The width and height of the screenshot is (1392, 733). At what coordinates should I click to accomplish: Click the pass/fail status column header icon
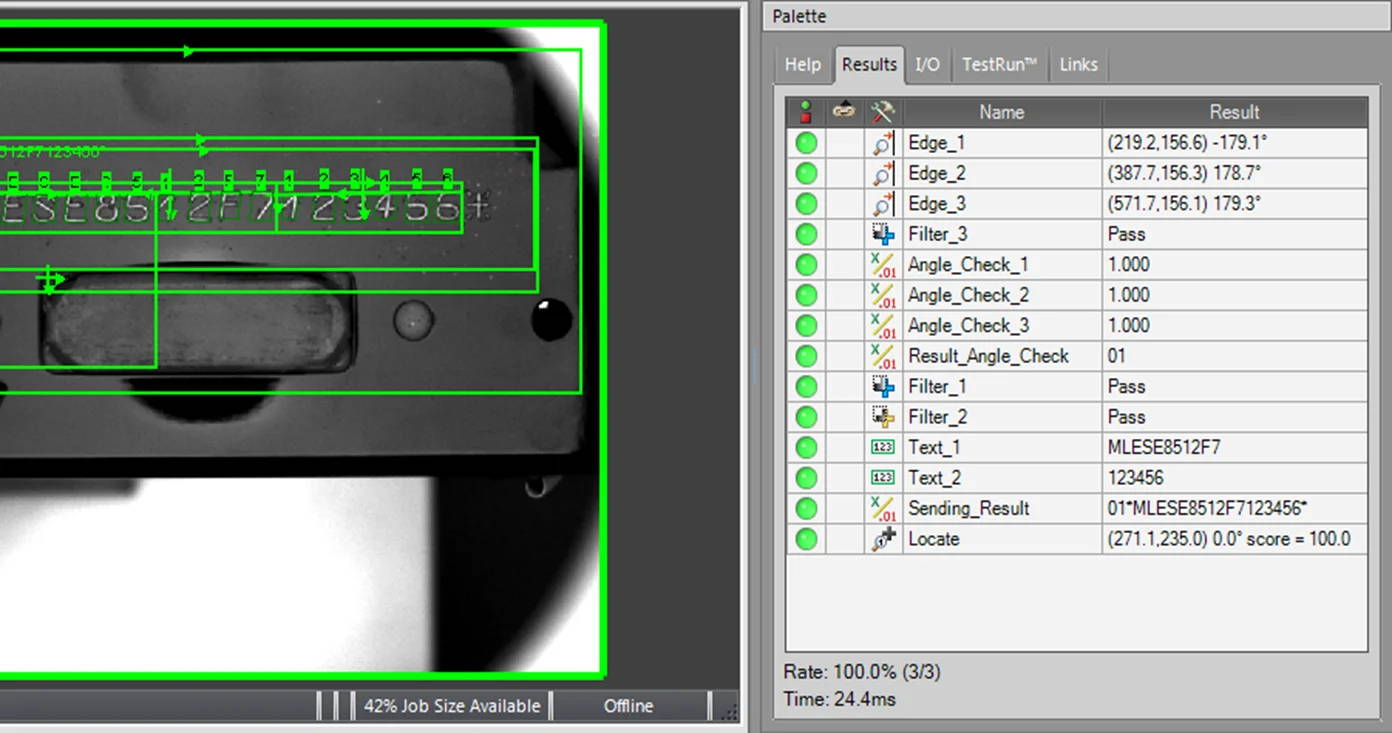coord(806,112)
